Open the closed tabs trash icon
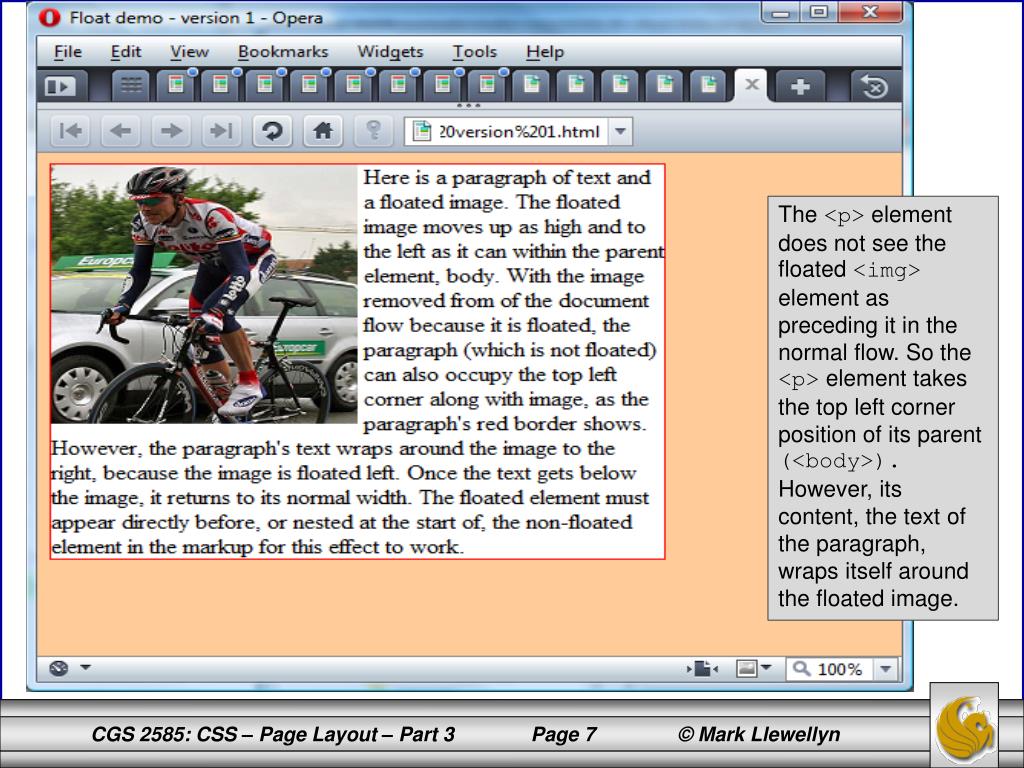 pyautogui.click(x=874, y=86)
